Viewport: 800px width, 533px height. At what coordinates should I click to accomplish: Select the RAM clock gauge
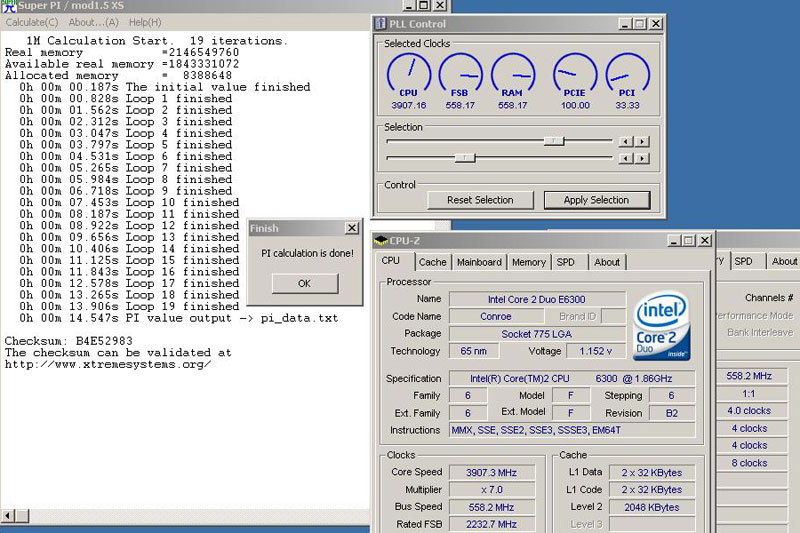[x=513, y=75]
